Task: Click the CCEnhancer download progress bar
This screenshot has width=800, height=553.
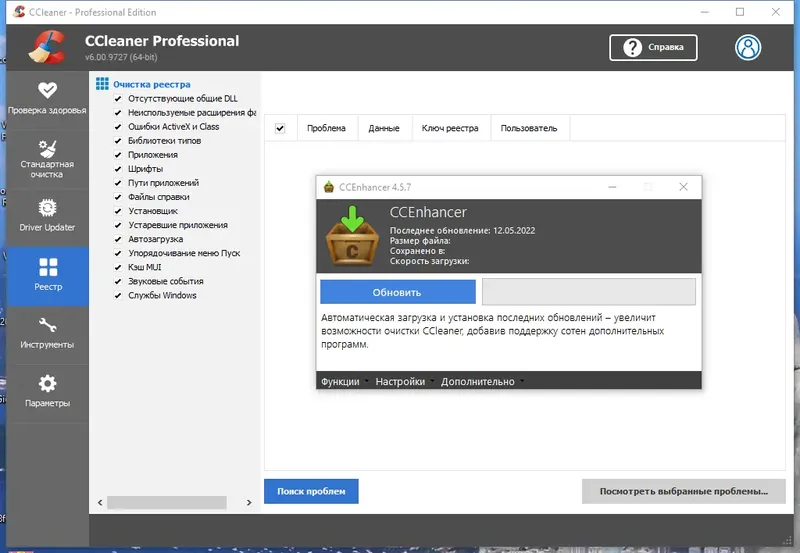Action: [x=589, y=292]
